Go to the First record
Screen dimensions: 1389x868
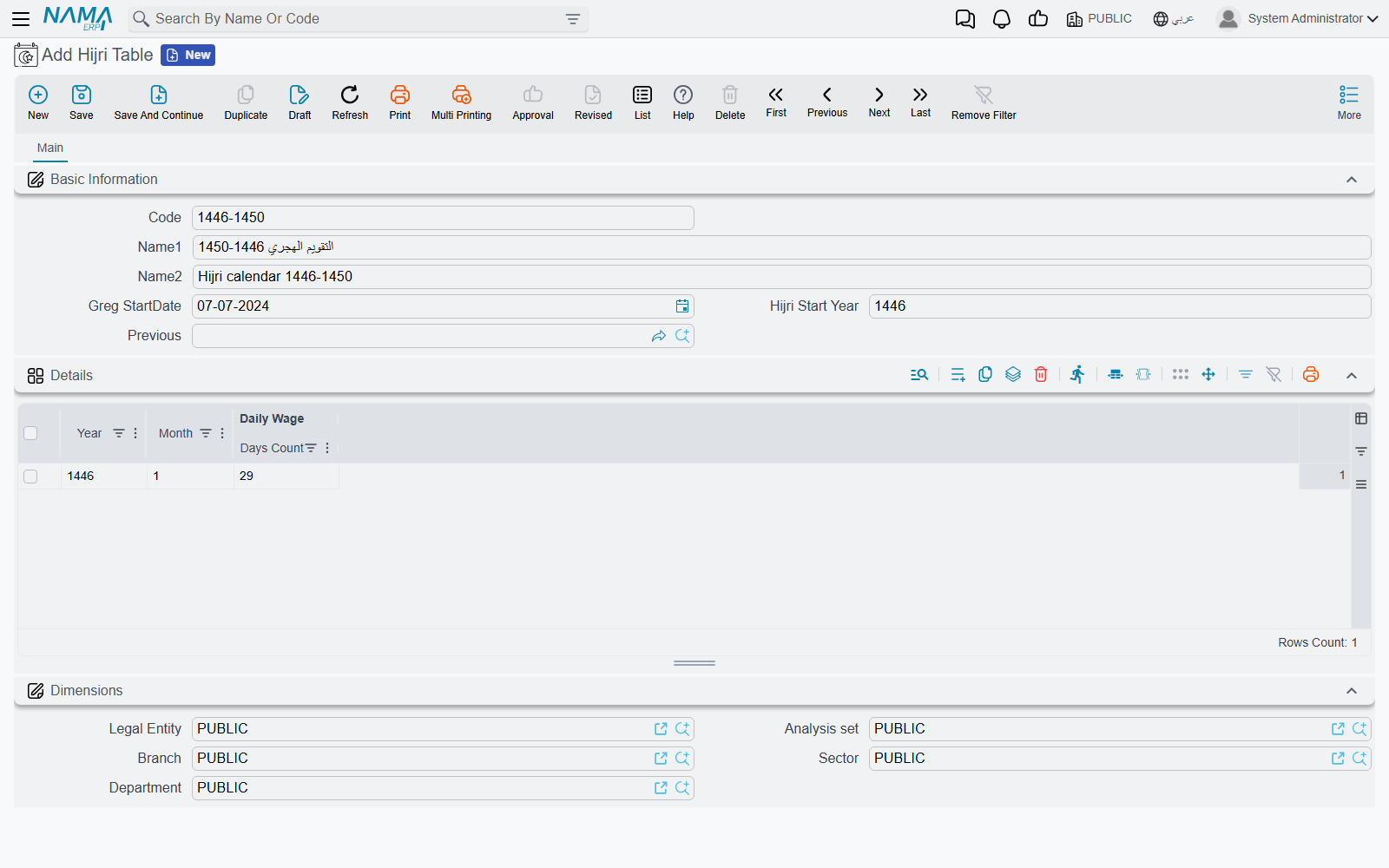coord(776,102)
